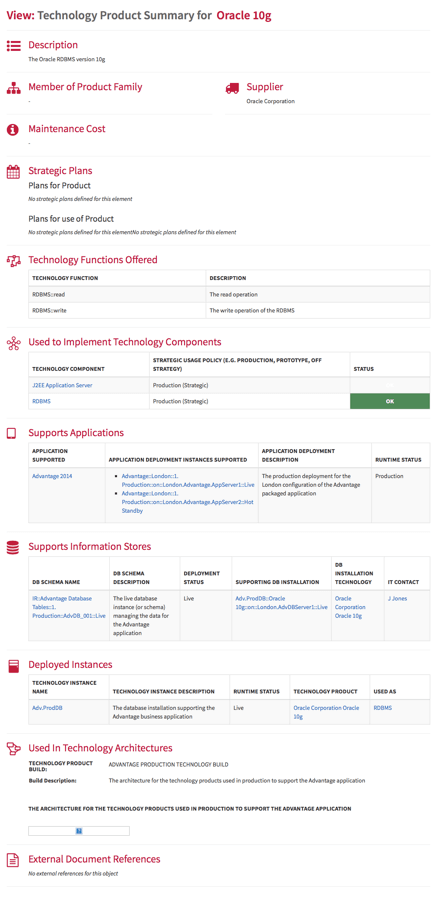Image resolution: width=437 pixels, height=900 pixels.
Task: Click the Product Family hierarchy icon
Action: [x=13, y=88]
